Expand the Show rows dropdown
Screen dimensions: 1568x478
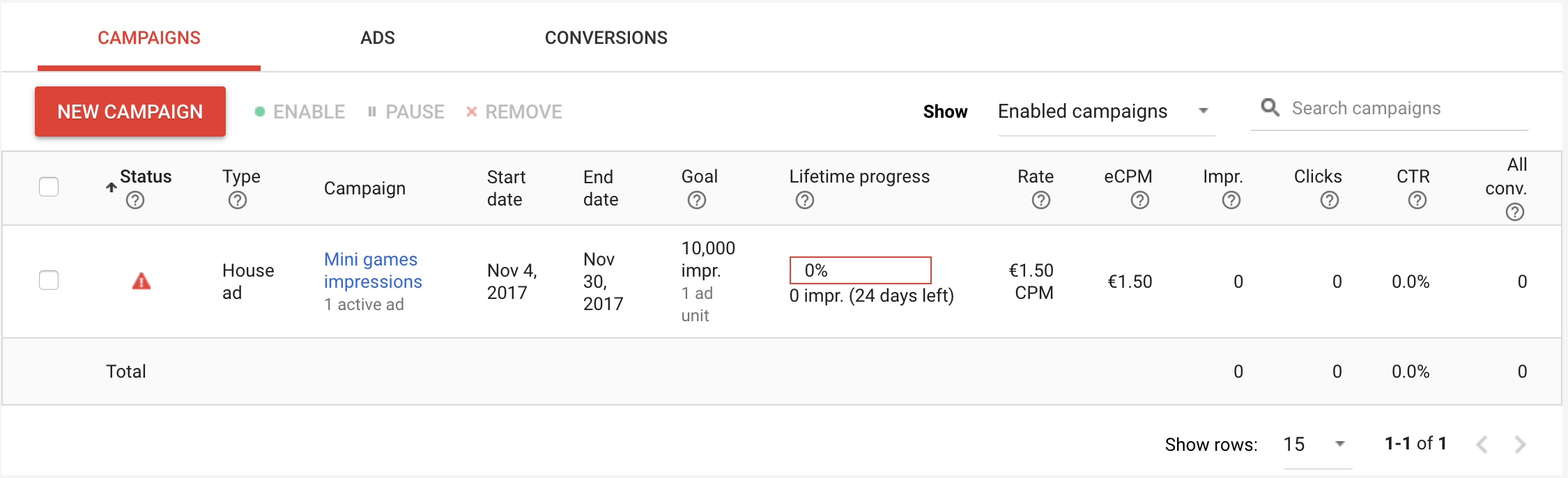[1316, 444]
